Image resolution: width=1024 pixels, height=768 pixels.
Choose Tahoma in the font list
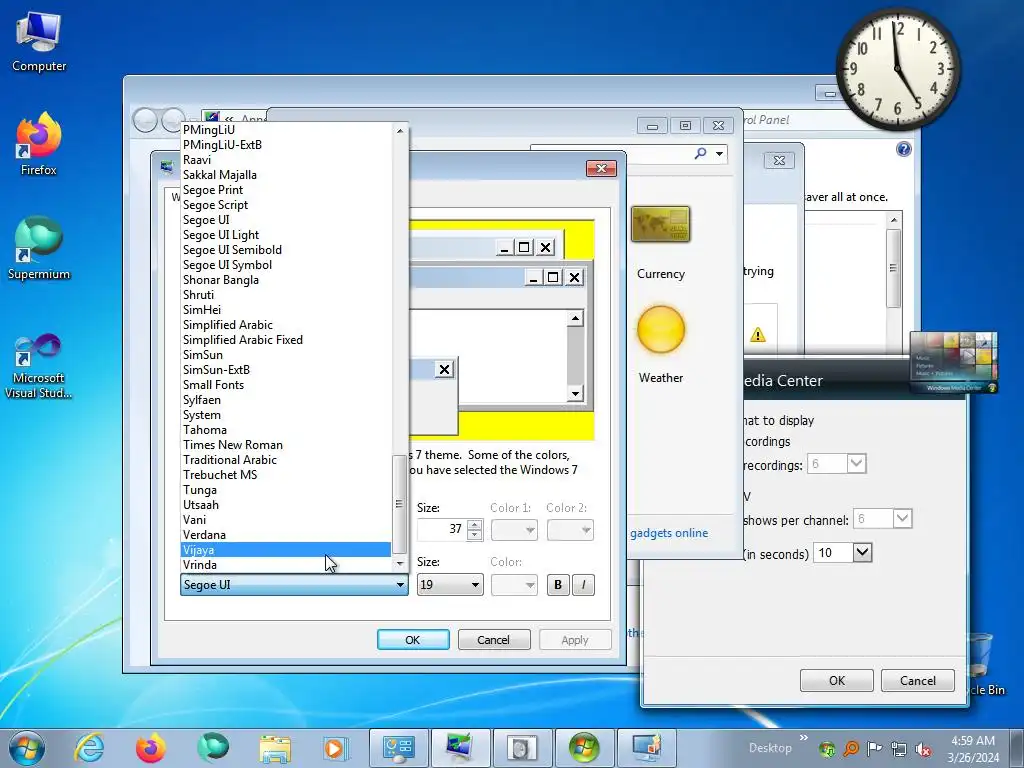tap(285, 430)
